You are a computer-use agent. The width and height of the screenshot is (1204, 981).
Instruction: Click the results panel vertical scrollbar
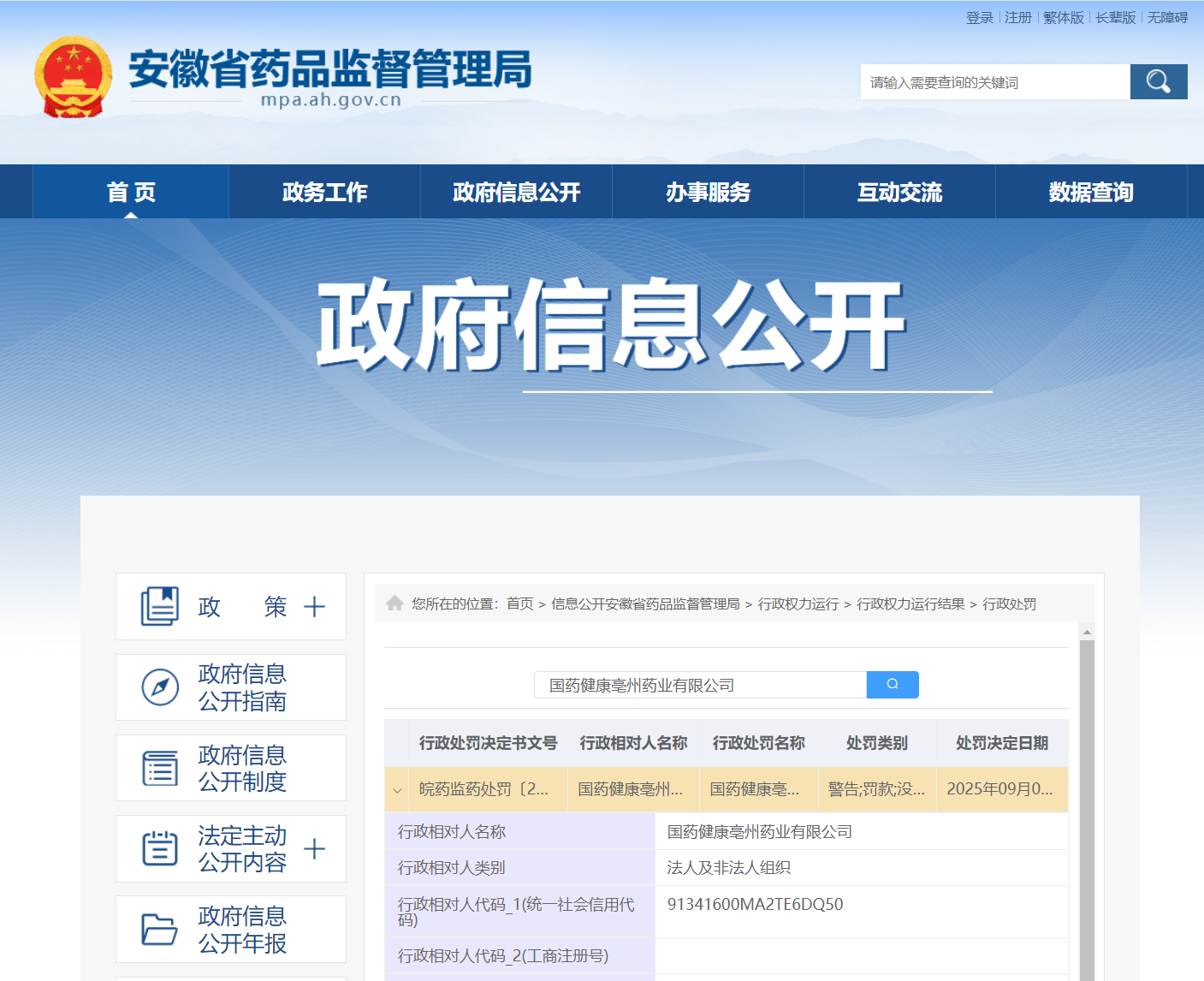(x=1087, y=810)
